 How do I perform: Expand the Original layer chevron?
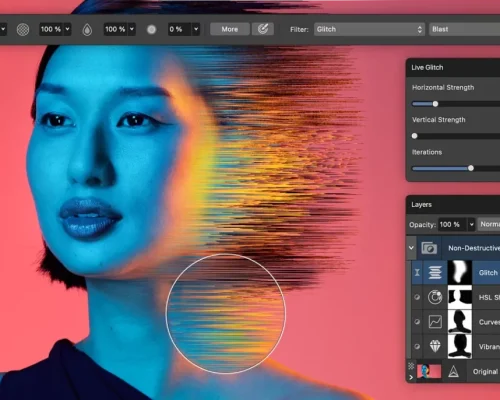411,377
